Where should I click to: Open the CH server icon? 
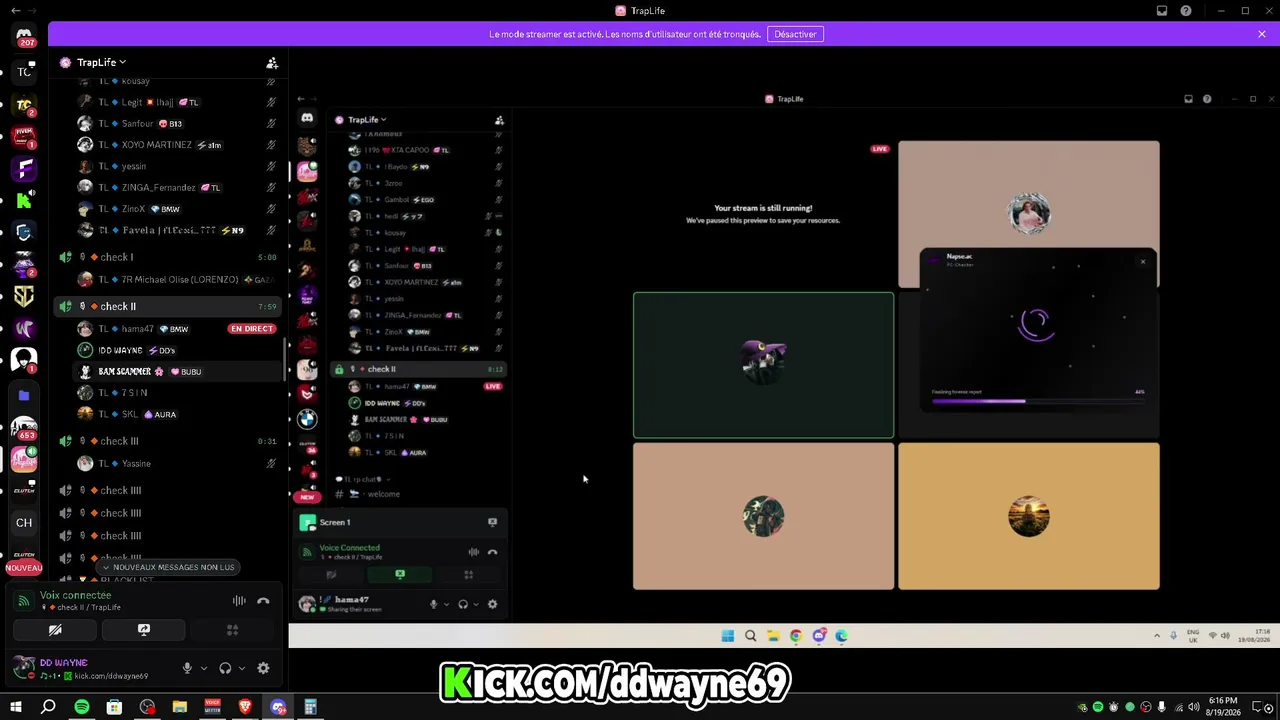(24, 522)
